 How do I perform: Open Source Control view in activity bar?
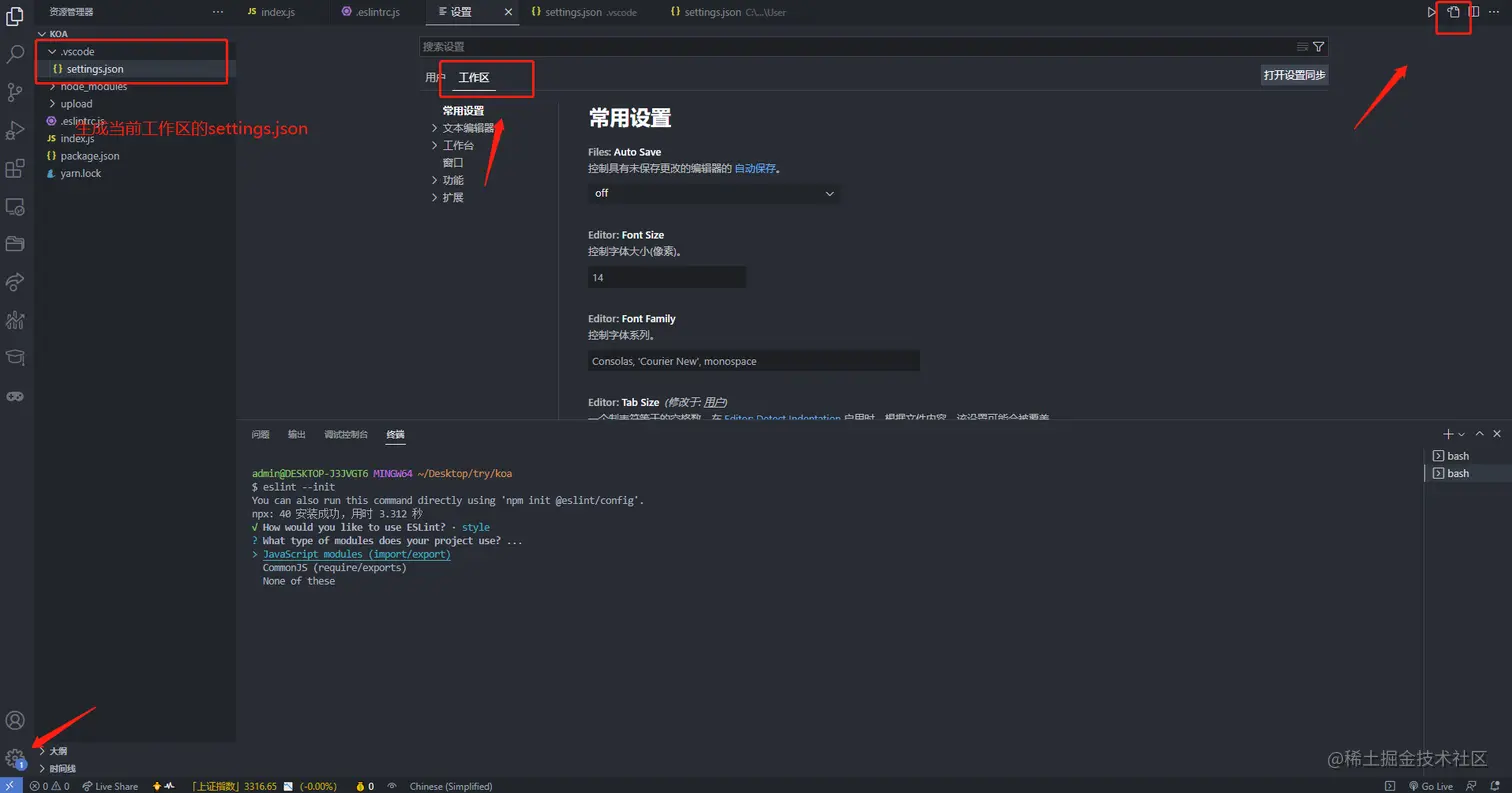tap(15, 92)
